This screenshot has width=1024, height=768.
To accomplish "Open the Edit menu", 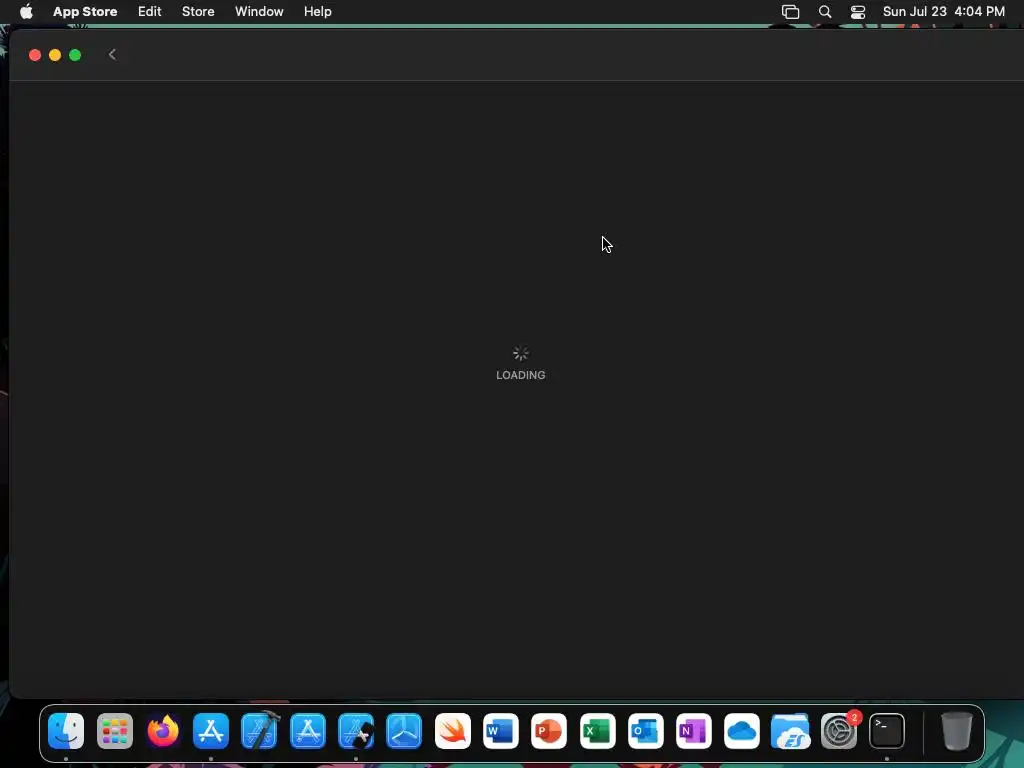I will click(x=150, y=12).
